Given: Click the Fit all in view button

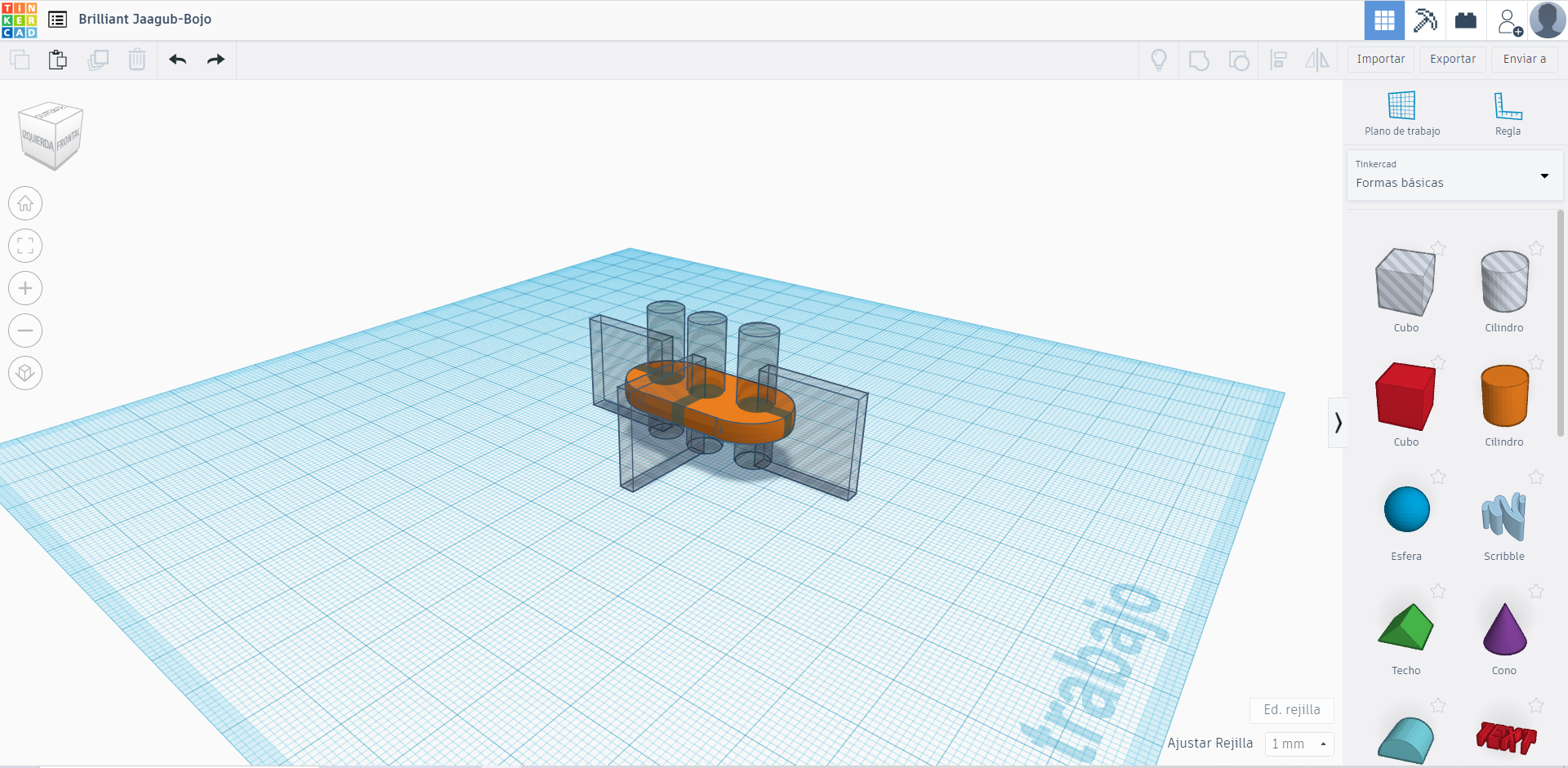Looking at the screenshot, I should tap(25, 246).
